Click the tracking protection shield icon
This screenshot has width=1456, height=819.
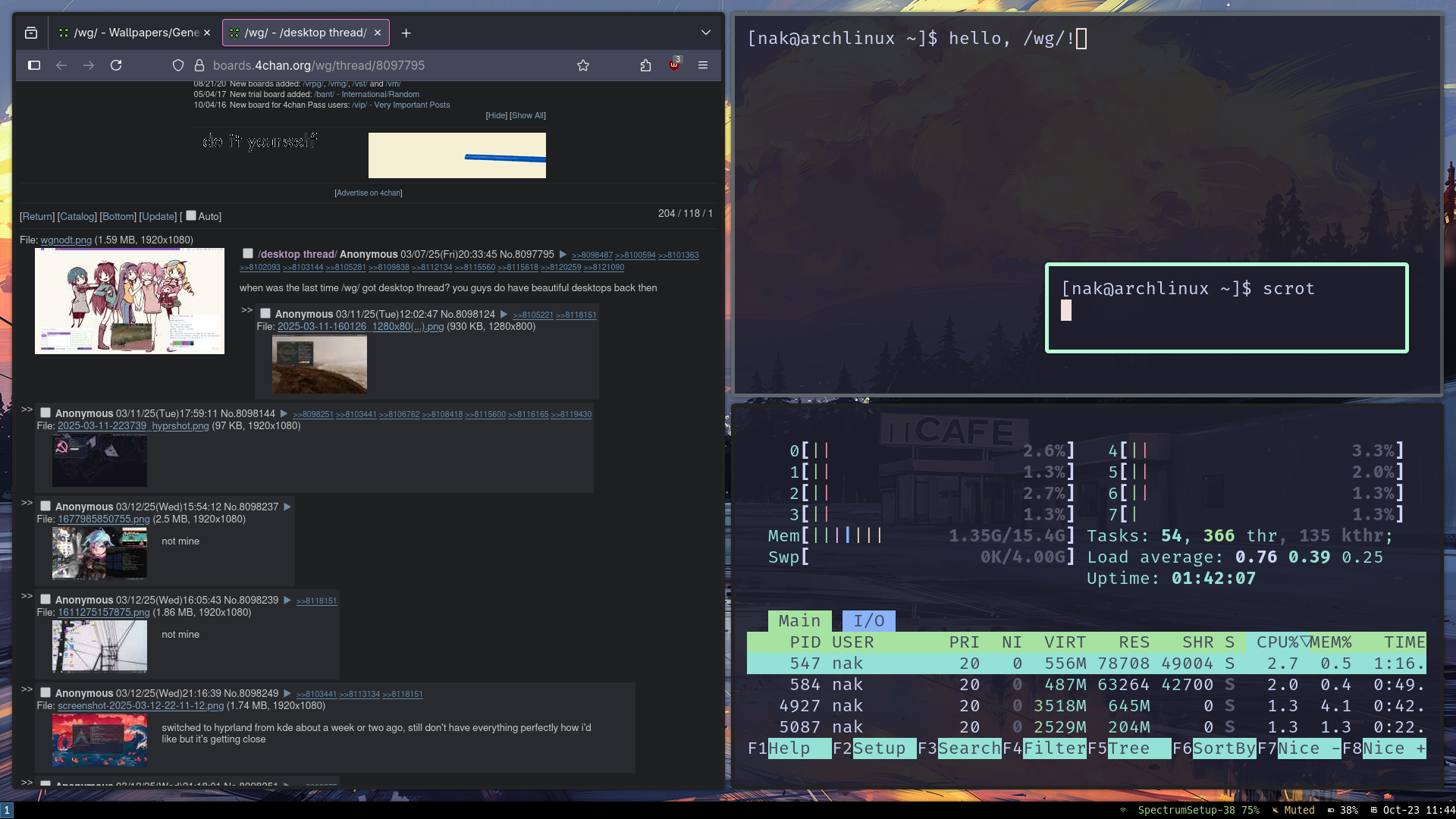(x=178, y=65)
